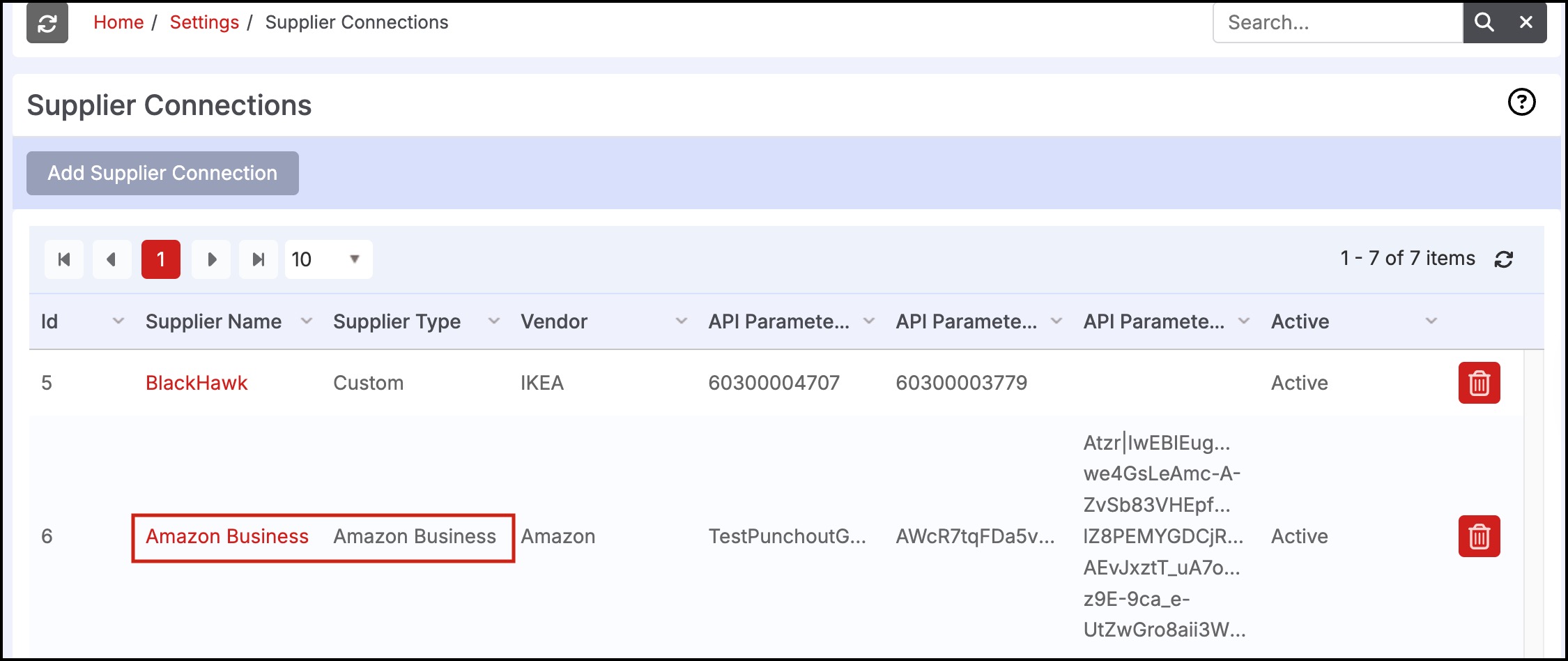Viewport: 1568px width, 661px height.
Task: Delete the BlackHawk supplier connection
Action: click(x=1479, y=383)
